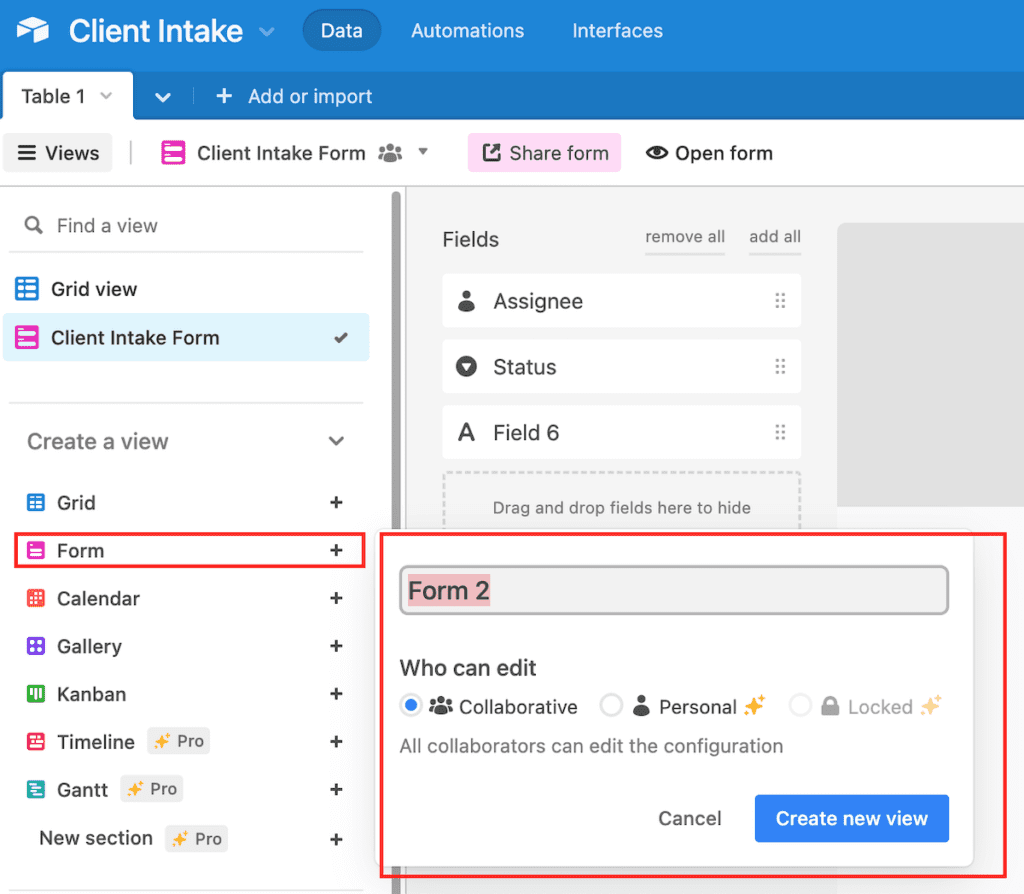Click the Airtable logo
The width and height of the screenshot is (1024, 894).
(x=32, y=29)
